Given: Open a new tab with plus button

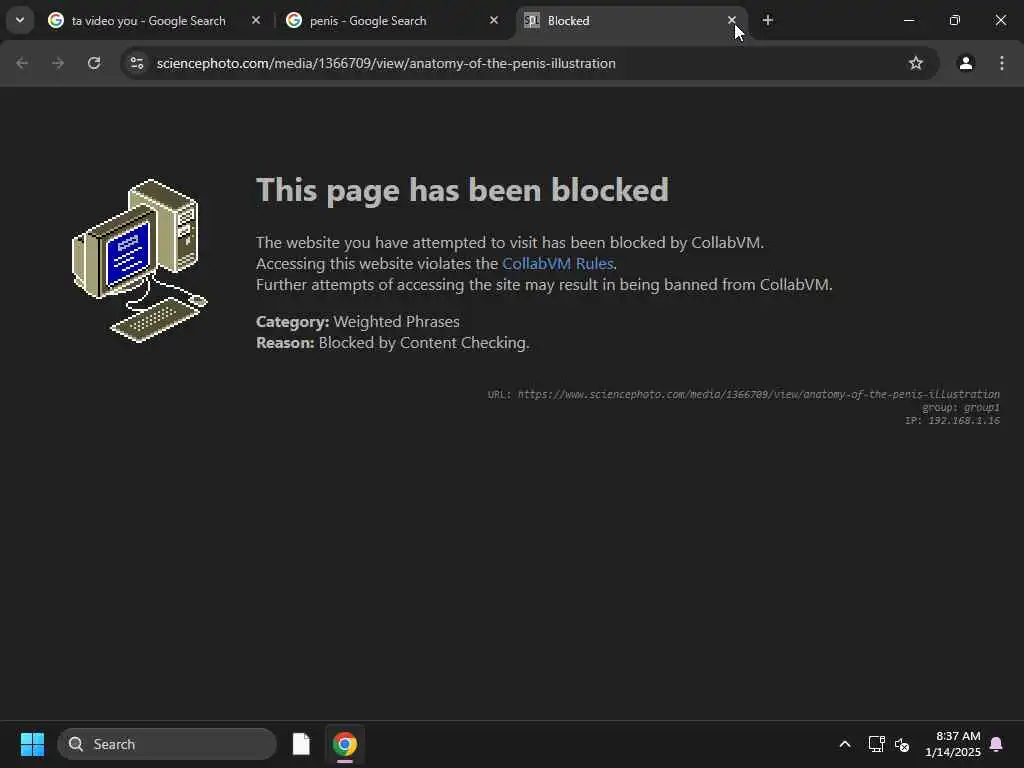Looking at the screenshot, I should pyautogui.click(x=767, y=20).
